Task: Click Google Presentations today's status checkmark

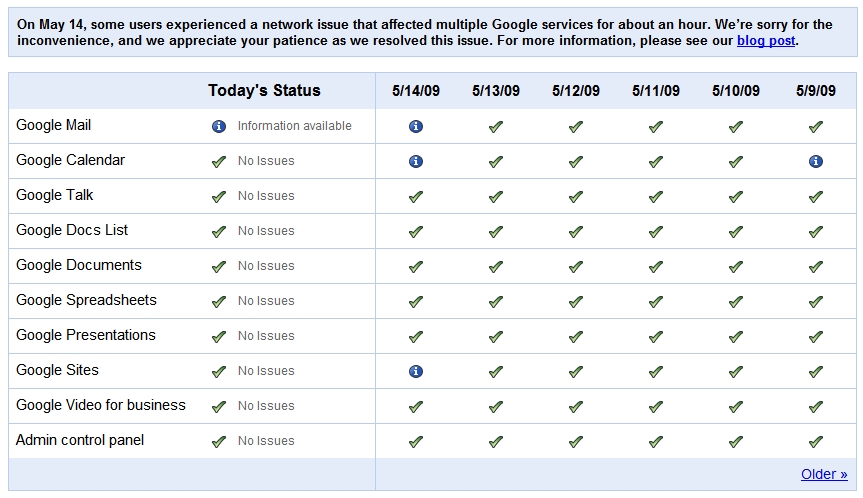Action: (x=219, y=337)
